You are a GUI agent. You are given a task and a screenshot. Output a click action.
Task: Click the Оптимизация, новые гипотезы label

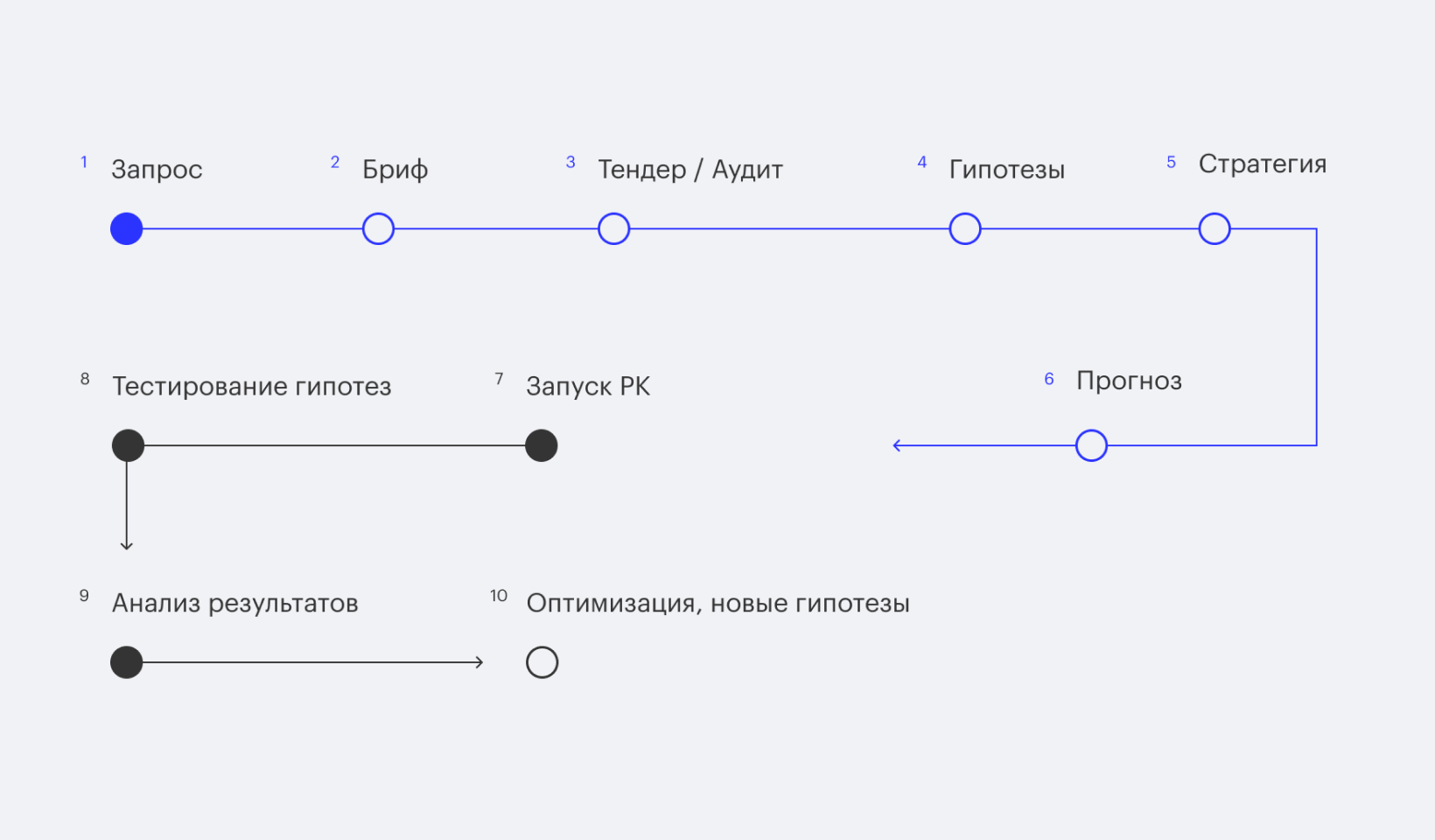coord(717,604)
